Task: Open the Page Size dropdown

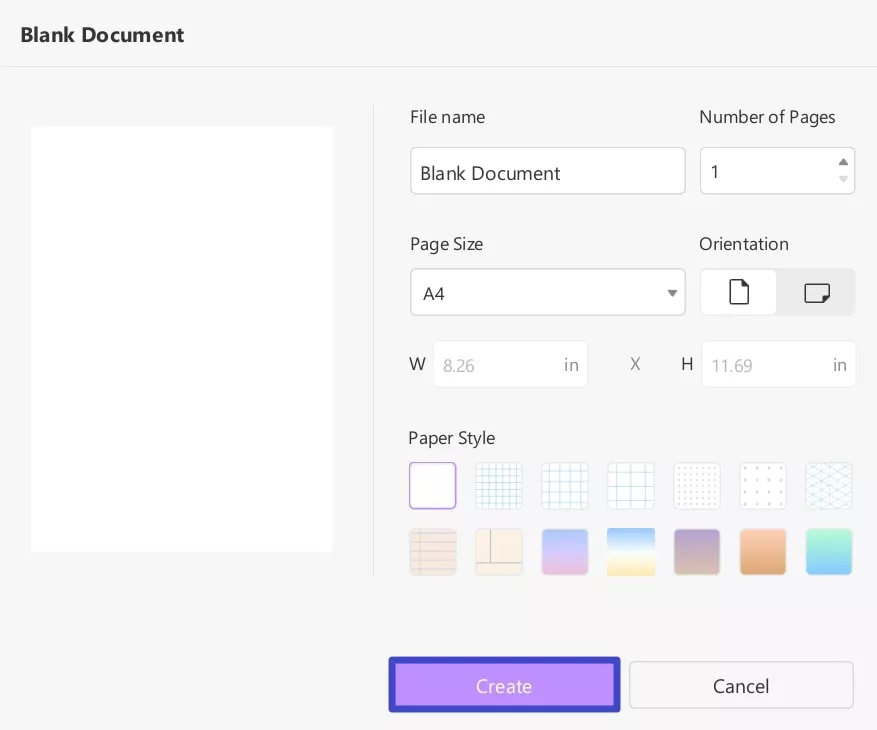Action: point(548,292)
